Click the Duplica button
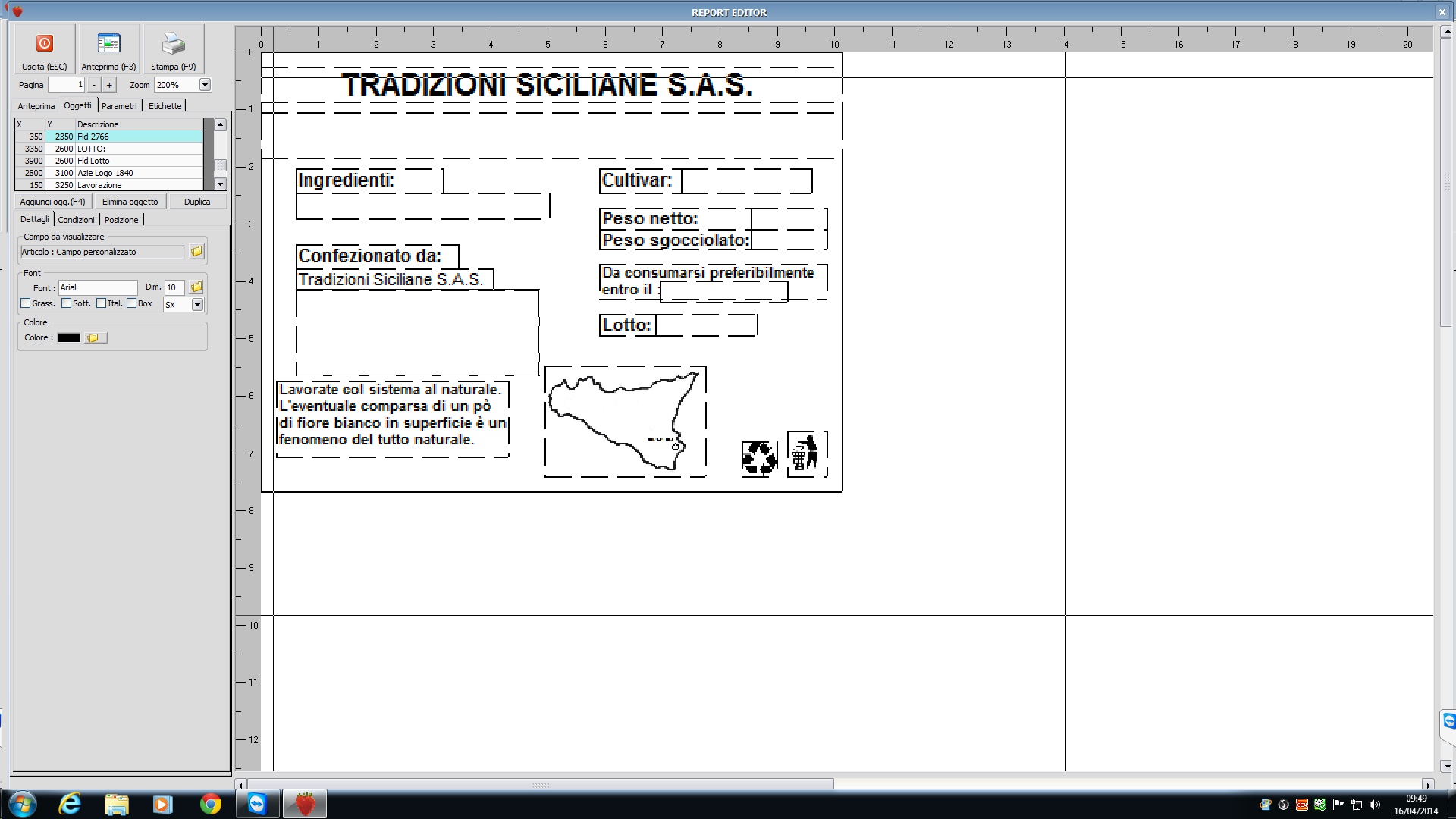1456x819 pixels. [197, 202]
